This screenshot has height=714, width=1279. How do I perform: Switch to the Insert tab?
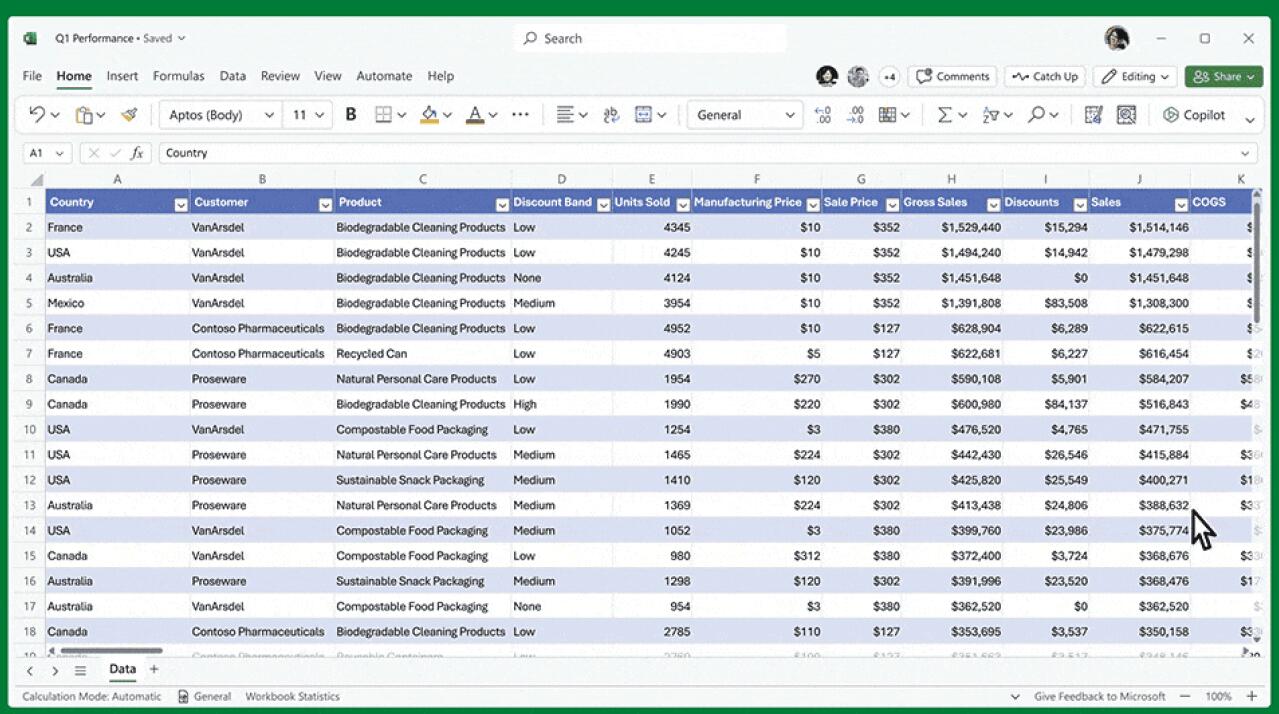point(122,76)
